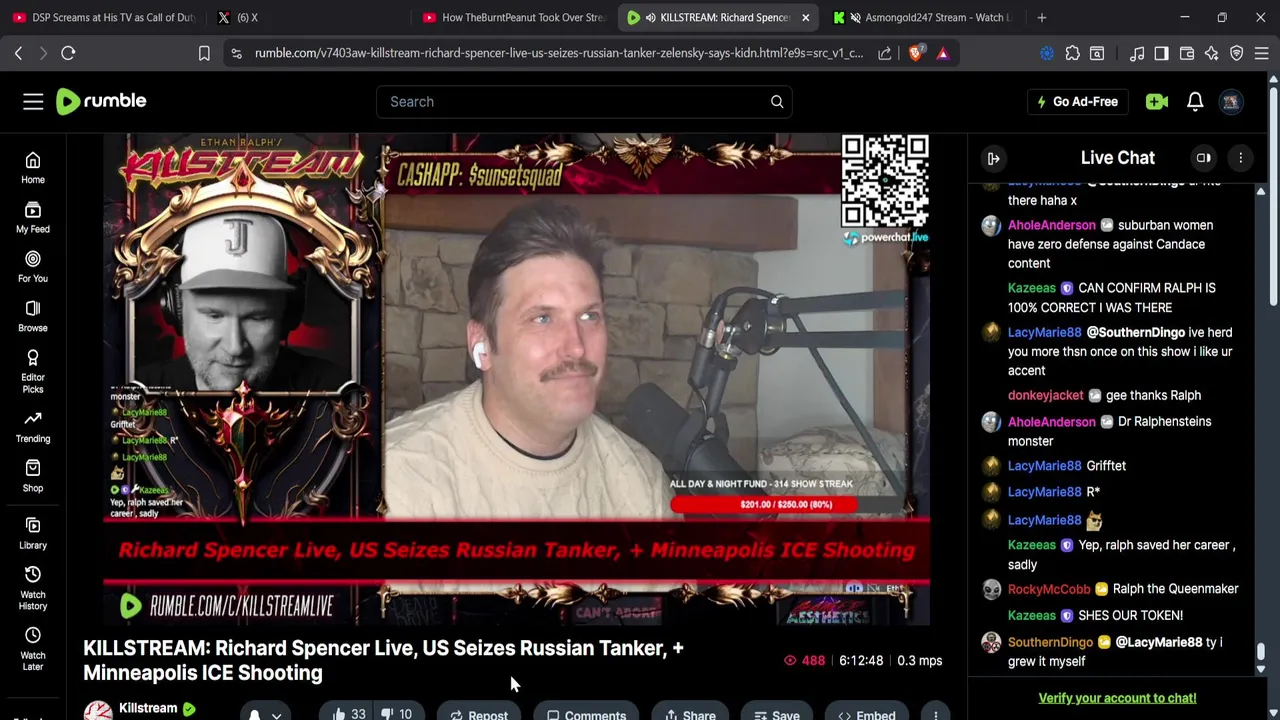Screen dimensions: 1280x720
Task: Collapse the Live Chat panel
Action: [994, 158]
